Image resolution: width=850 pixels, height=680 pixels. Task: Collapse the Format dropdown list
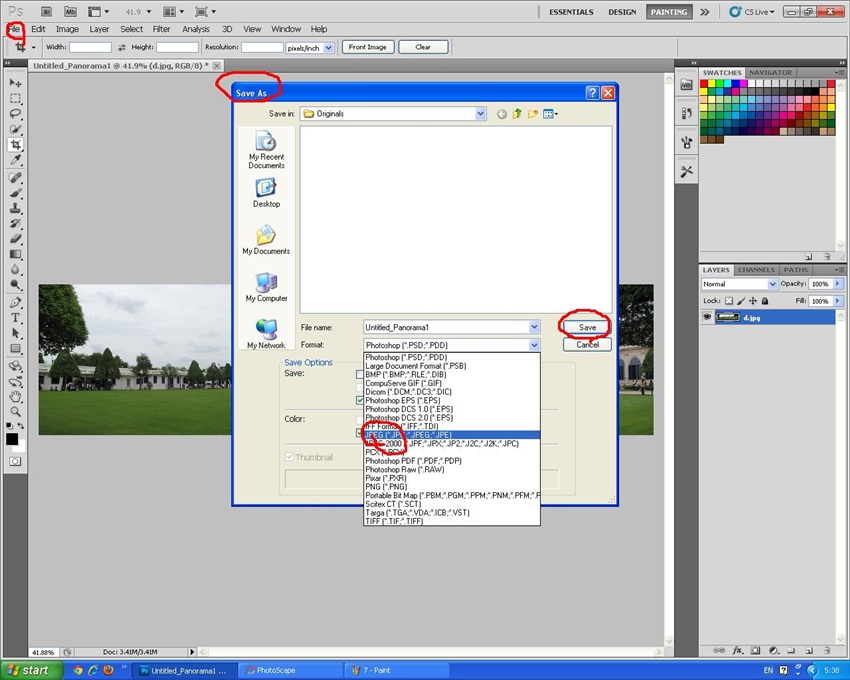pyautogui.click(x=534, y=345)
